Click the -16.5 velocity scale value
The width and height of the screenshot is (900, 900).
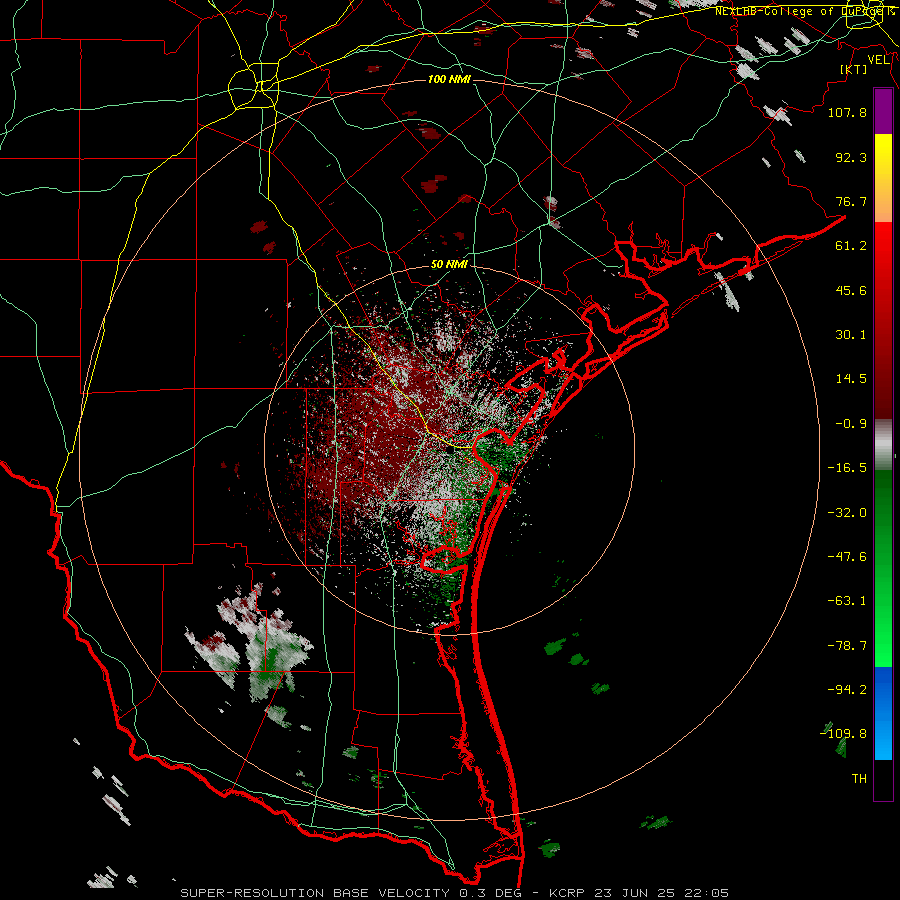(x=847, y=468)
